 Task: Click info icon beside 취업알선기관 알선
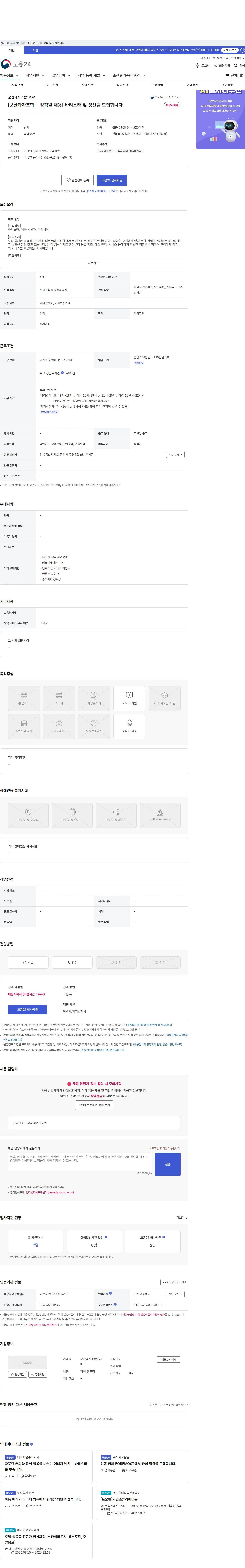[106, 1237]
